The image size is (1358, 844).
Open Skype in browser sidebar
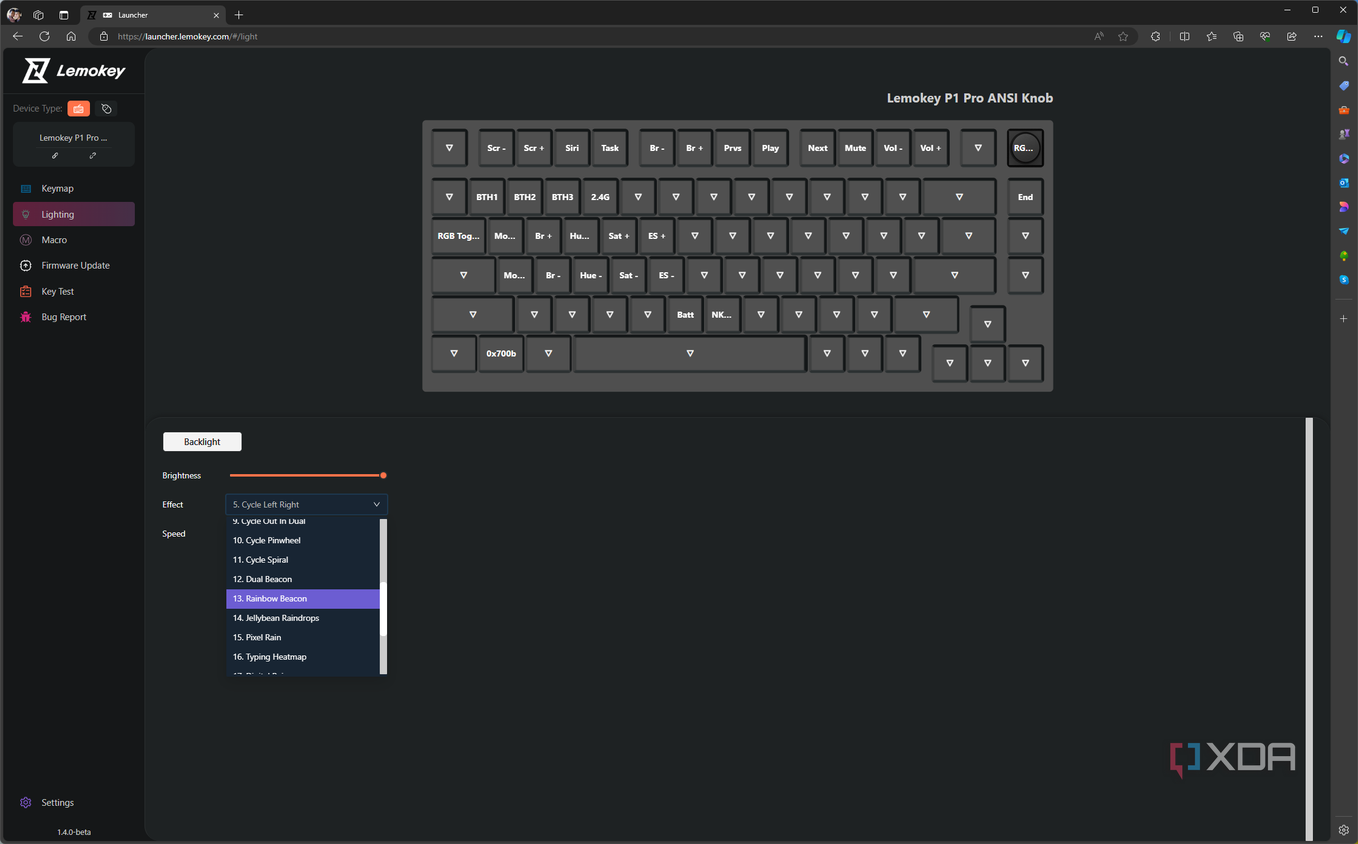coord(1344,280)
